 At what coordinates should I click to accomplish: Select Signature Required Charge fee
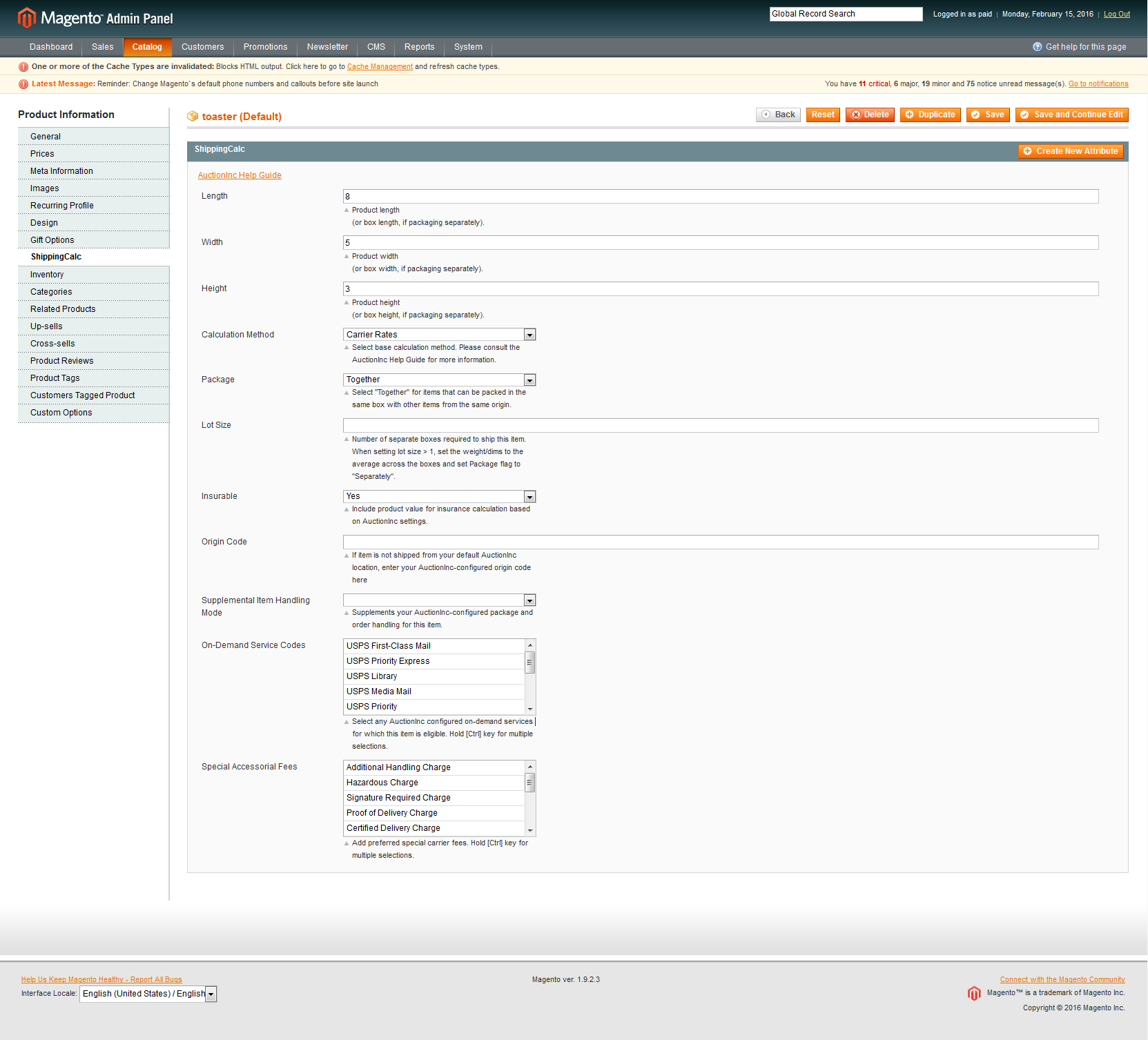[x=434, y=798]
